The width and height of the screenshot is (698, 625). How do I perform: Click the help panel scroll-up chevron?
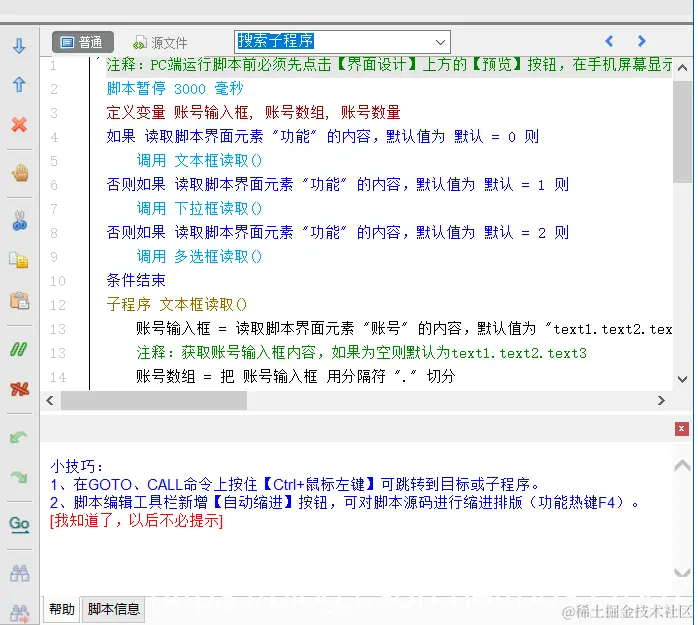(x=682, y=466)
